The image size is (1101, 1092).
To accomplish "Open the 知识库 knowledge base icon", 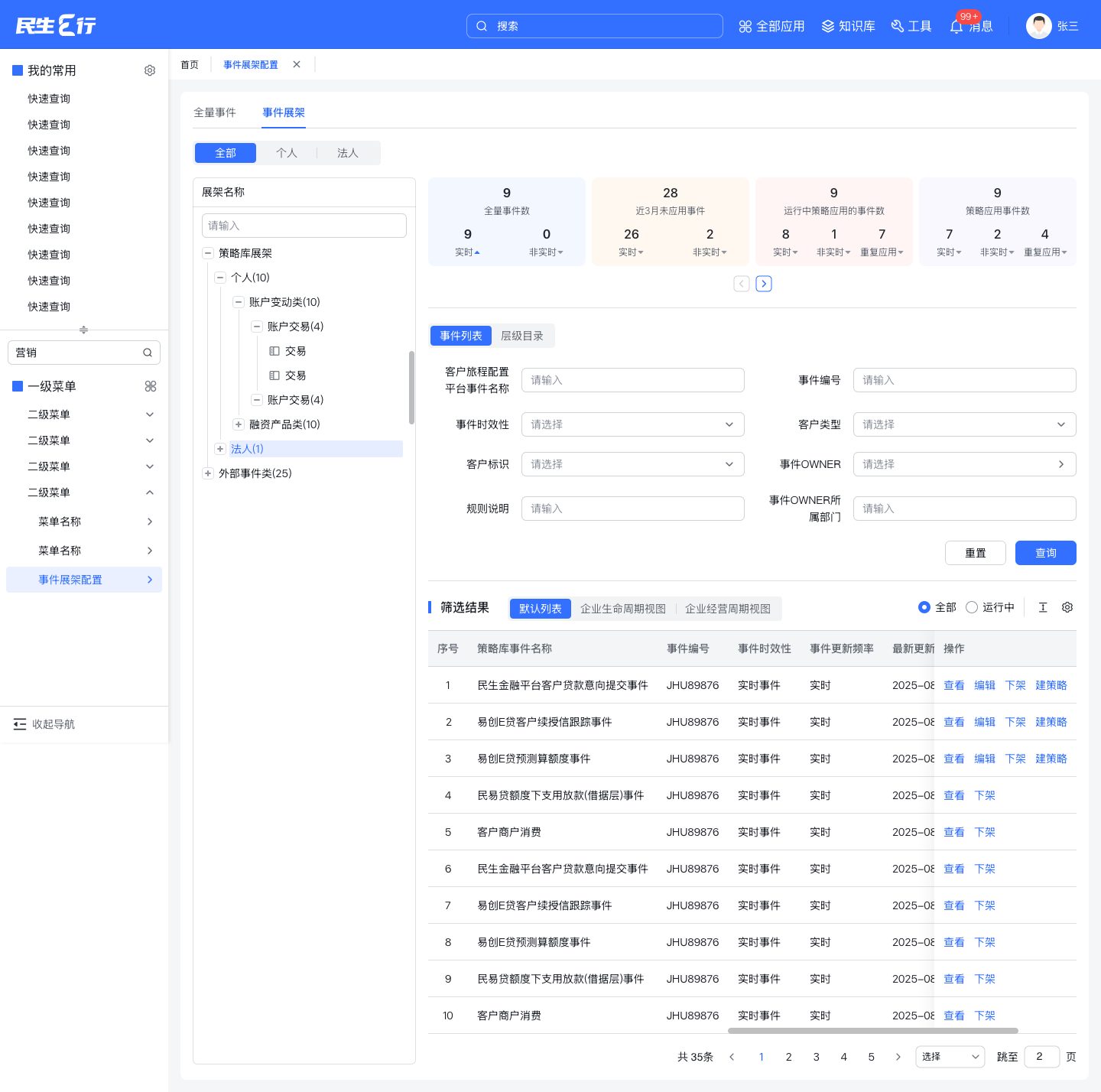I will coord(828,27).
